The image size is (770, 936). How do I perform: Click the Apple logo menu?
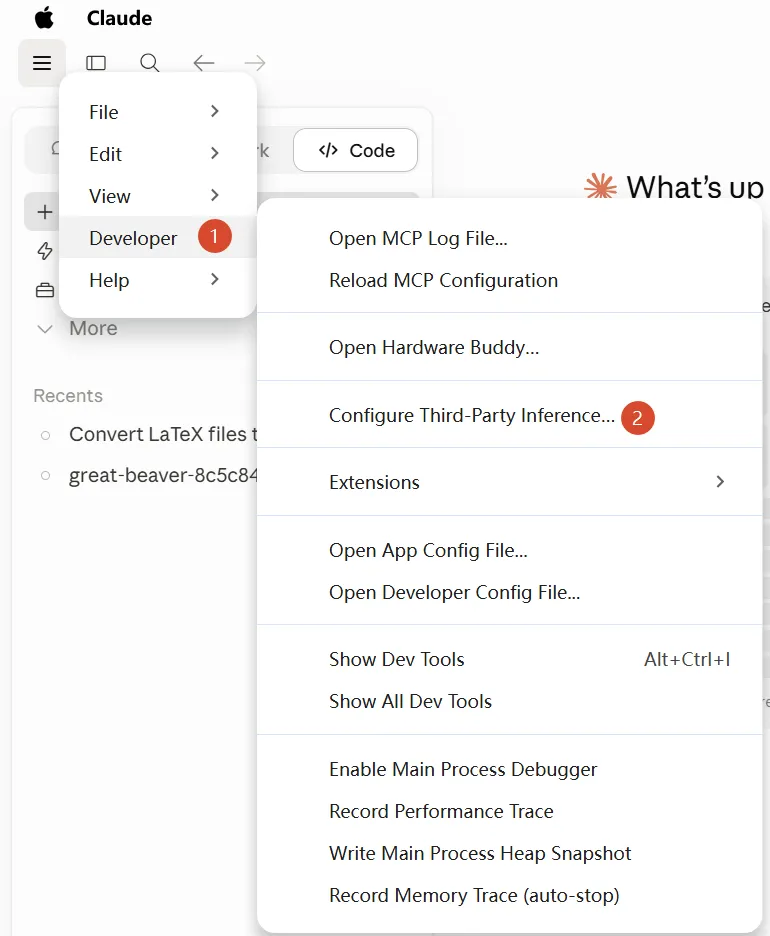point(44,18)
